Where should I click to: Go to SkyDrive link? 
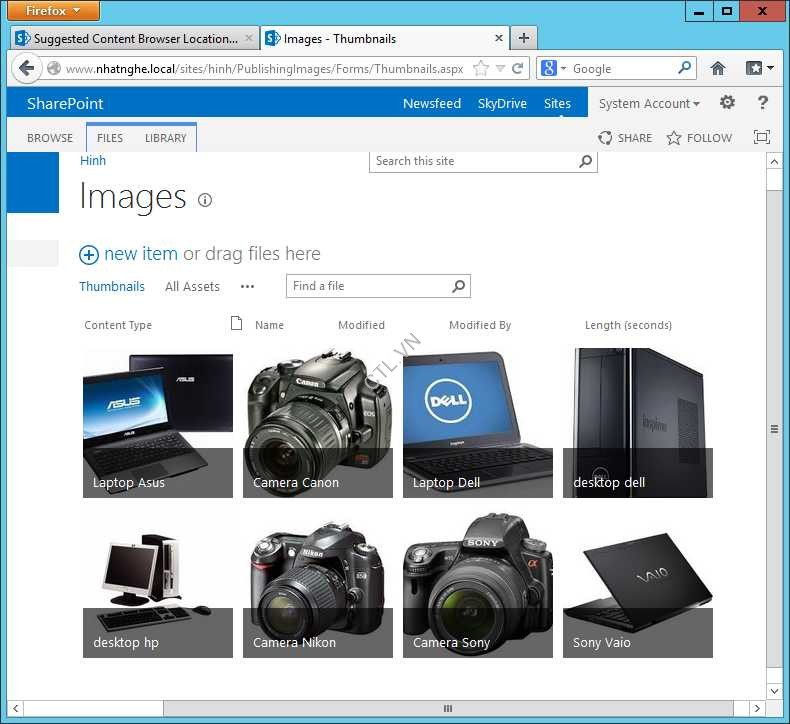pyautogui.click(x=502, y=104)
